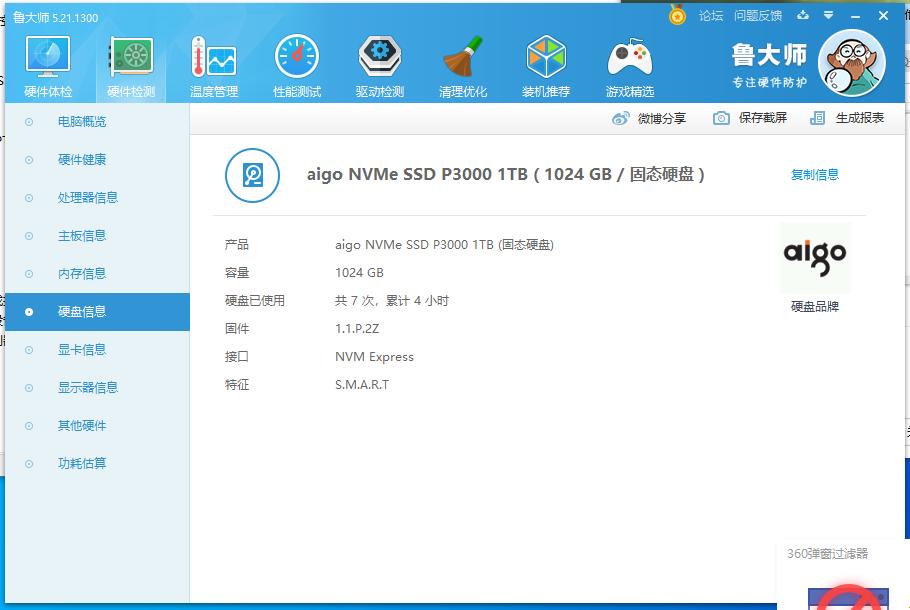Image resolution: width=910 pixels, height=610 pixels.
Task: Launch the 性能测试 performance benchmark
Action: tap(297, 66)
